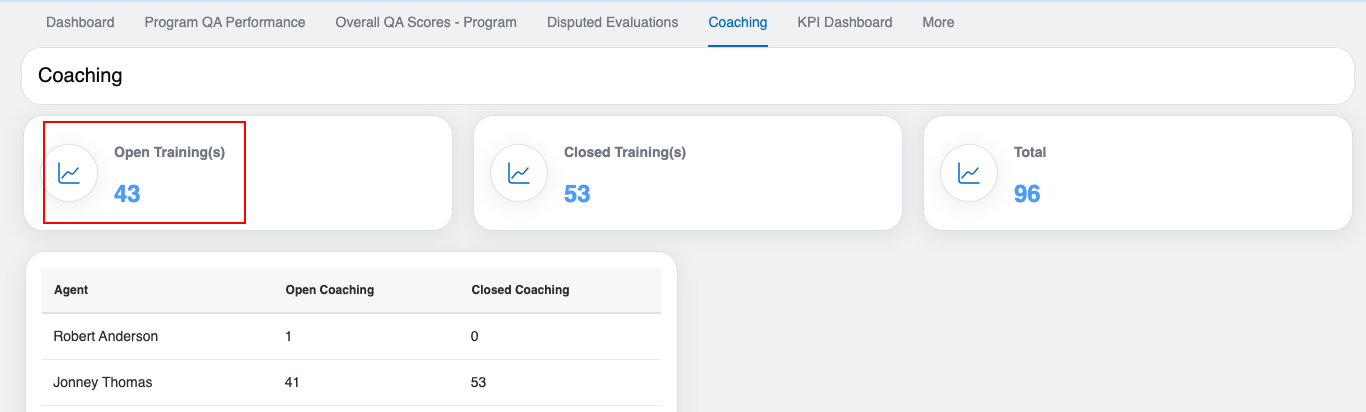The width and height of the screenshot is (1366, 412).
Task: Expand the More menu
Action: click(x=938, y=22)
